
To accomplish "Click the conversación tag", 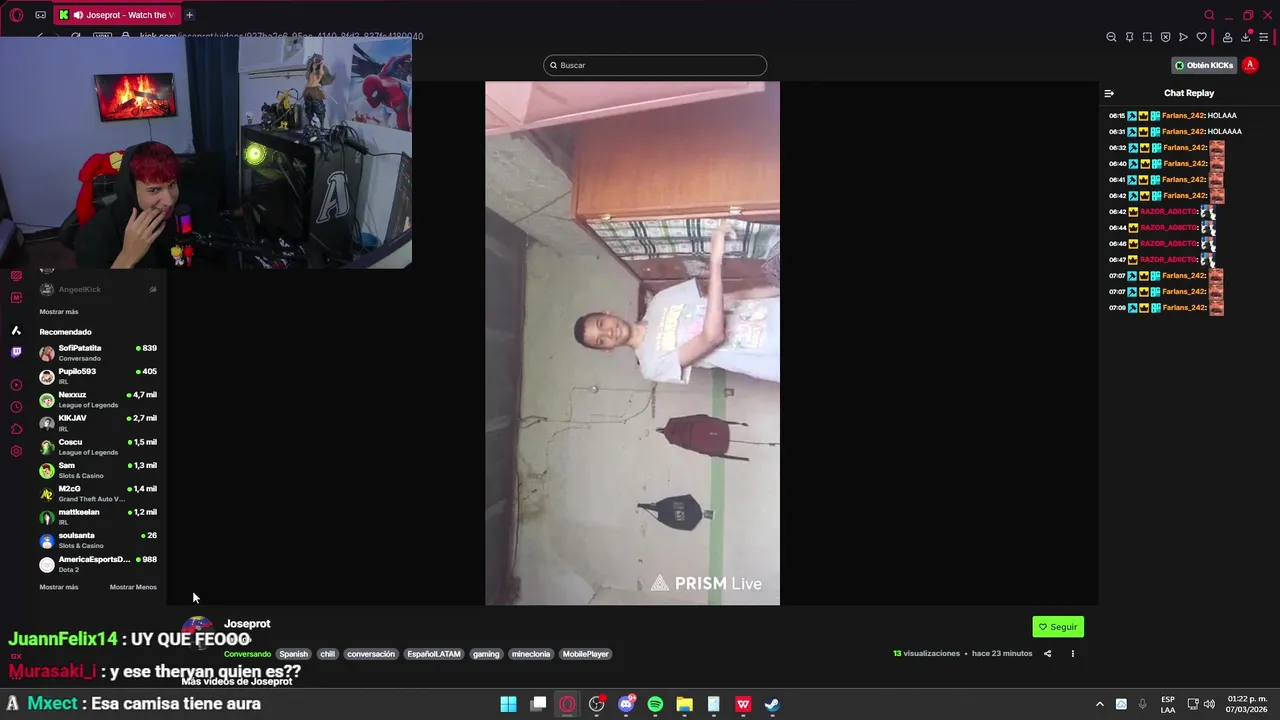I will (371, 654).
